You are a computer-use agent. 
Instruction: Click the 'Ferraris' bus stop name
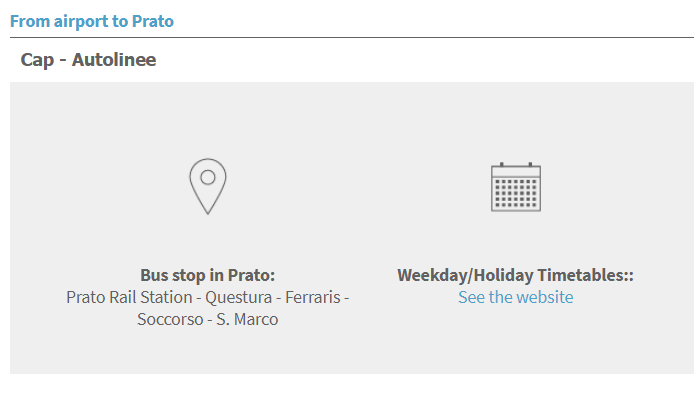click(313, 297)
